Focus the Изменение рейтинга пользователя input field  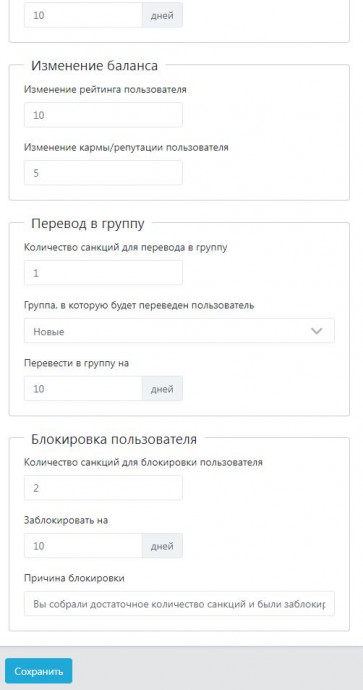103,115
